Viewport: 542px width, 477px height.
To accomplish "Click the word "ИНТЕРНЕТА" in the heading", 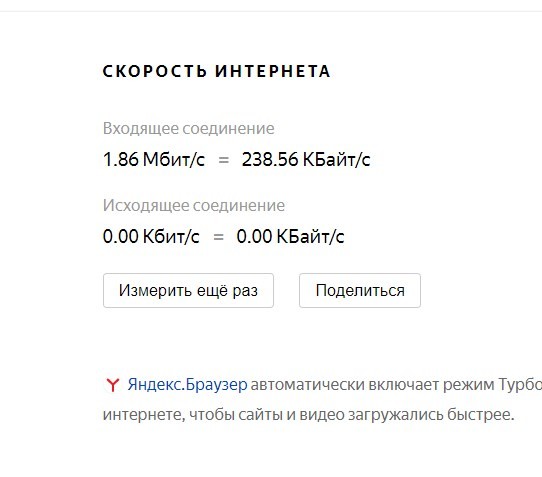I will tap(273, 71).
